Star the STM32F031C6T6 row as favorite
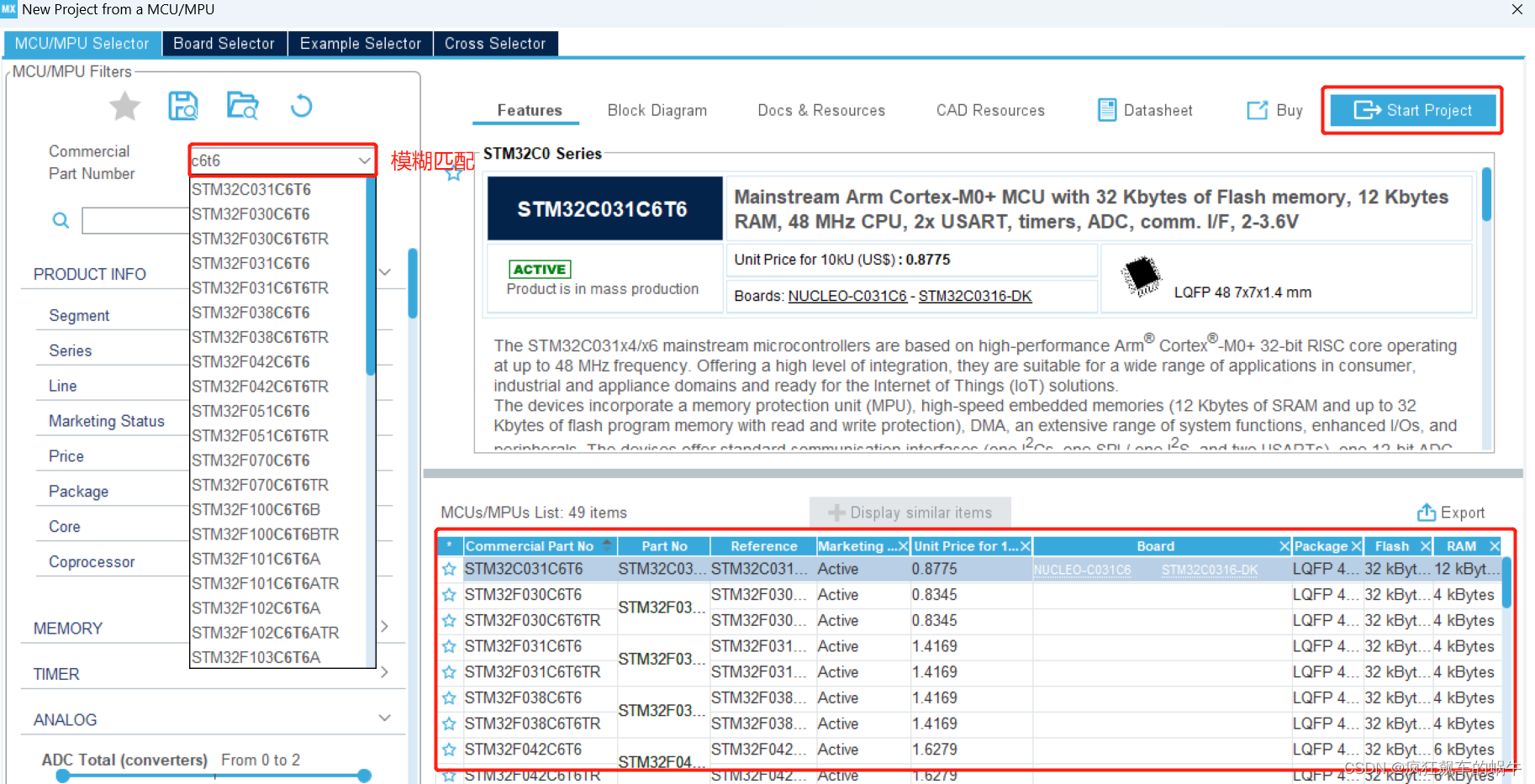 (x=449, y=646)
